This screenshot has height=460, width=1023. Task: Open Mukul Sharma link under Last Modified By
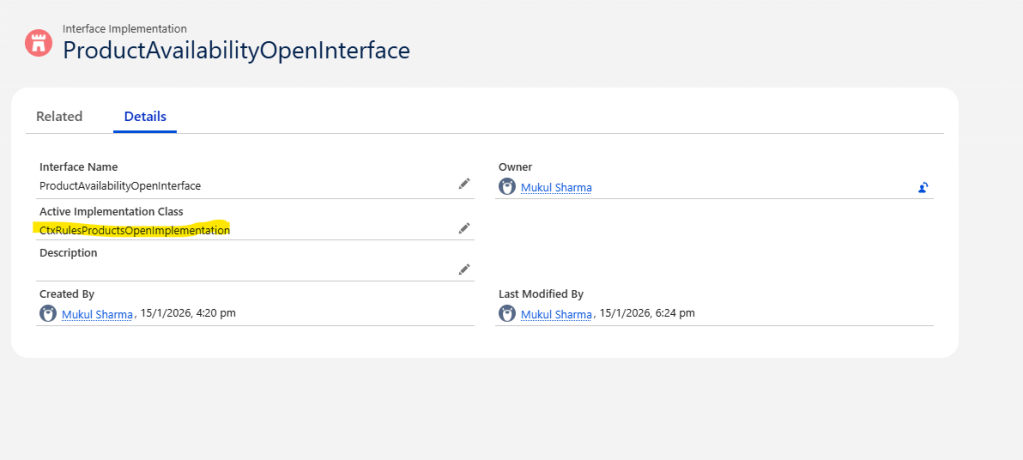point(556,314)
